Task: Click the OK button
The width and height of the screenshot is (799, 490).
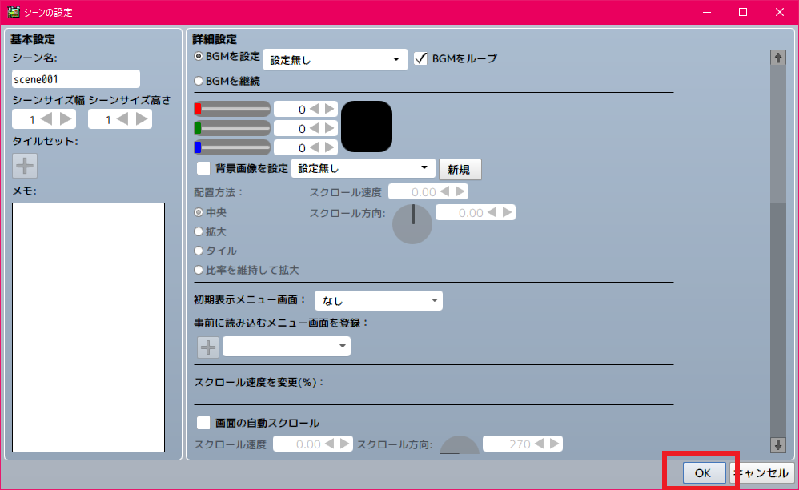Action: [x=704, y=473]
